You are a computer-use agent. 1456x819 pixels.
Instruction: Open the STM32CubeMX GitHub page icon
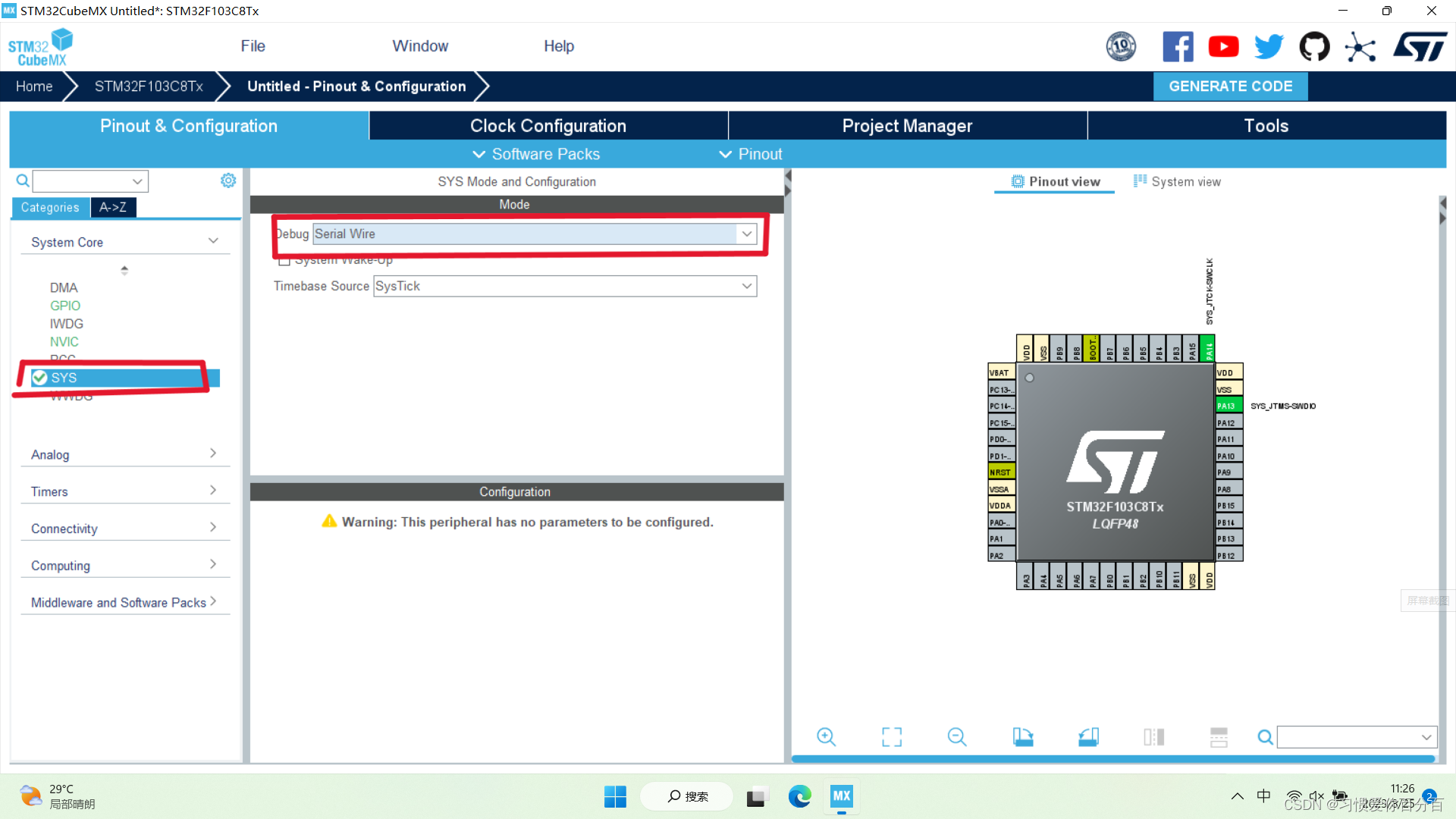tap(1314, 46)
